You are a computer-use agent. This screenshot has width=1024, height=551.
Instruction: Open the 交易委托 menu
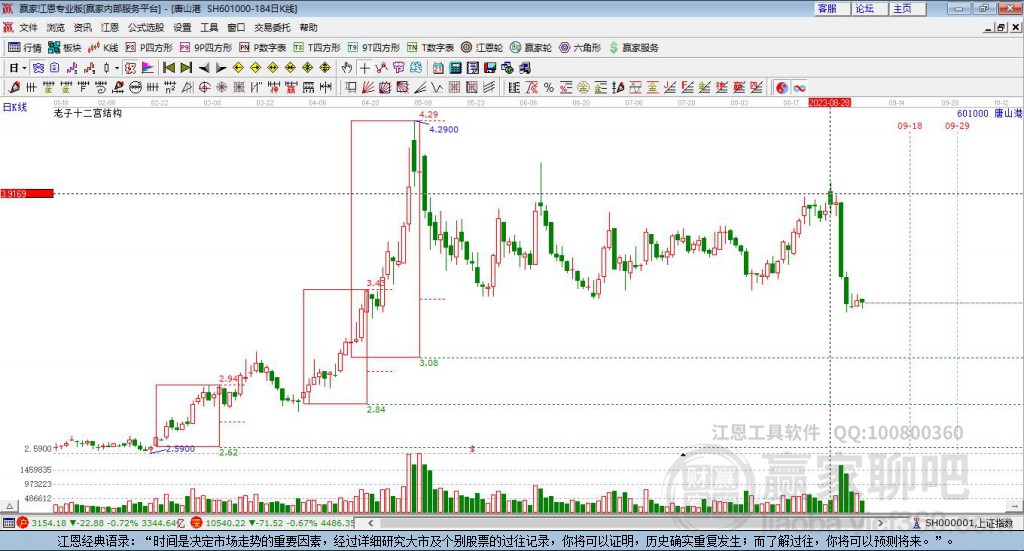click(x=272, y=27)
